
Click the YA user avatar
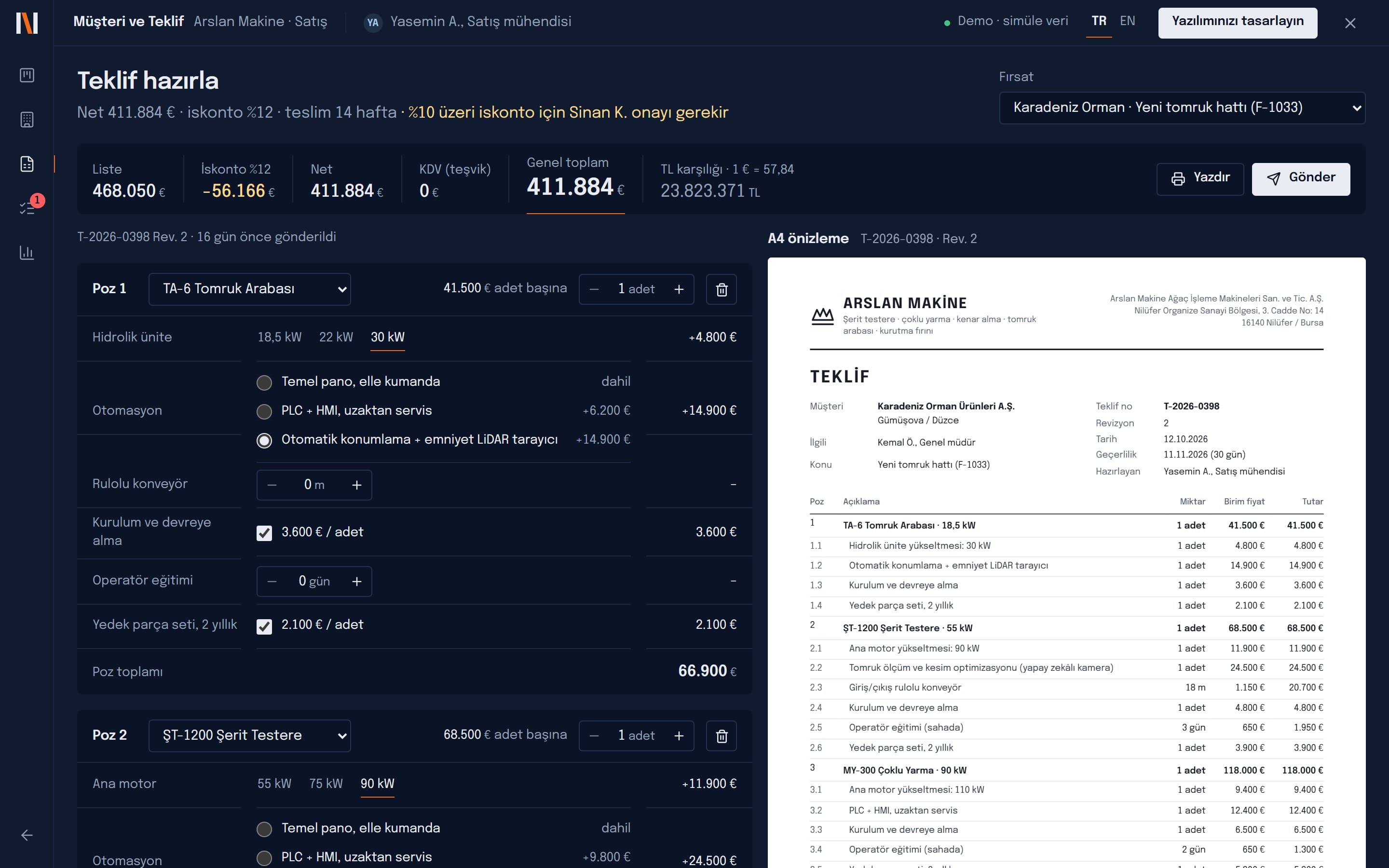point(373,22)
